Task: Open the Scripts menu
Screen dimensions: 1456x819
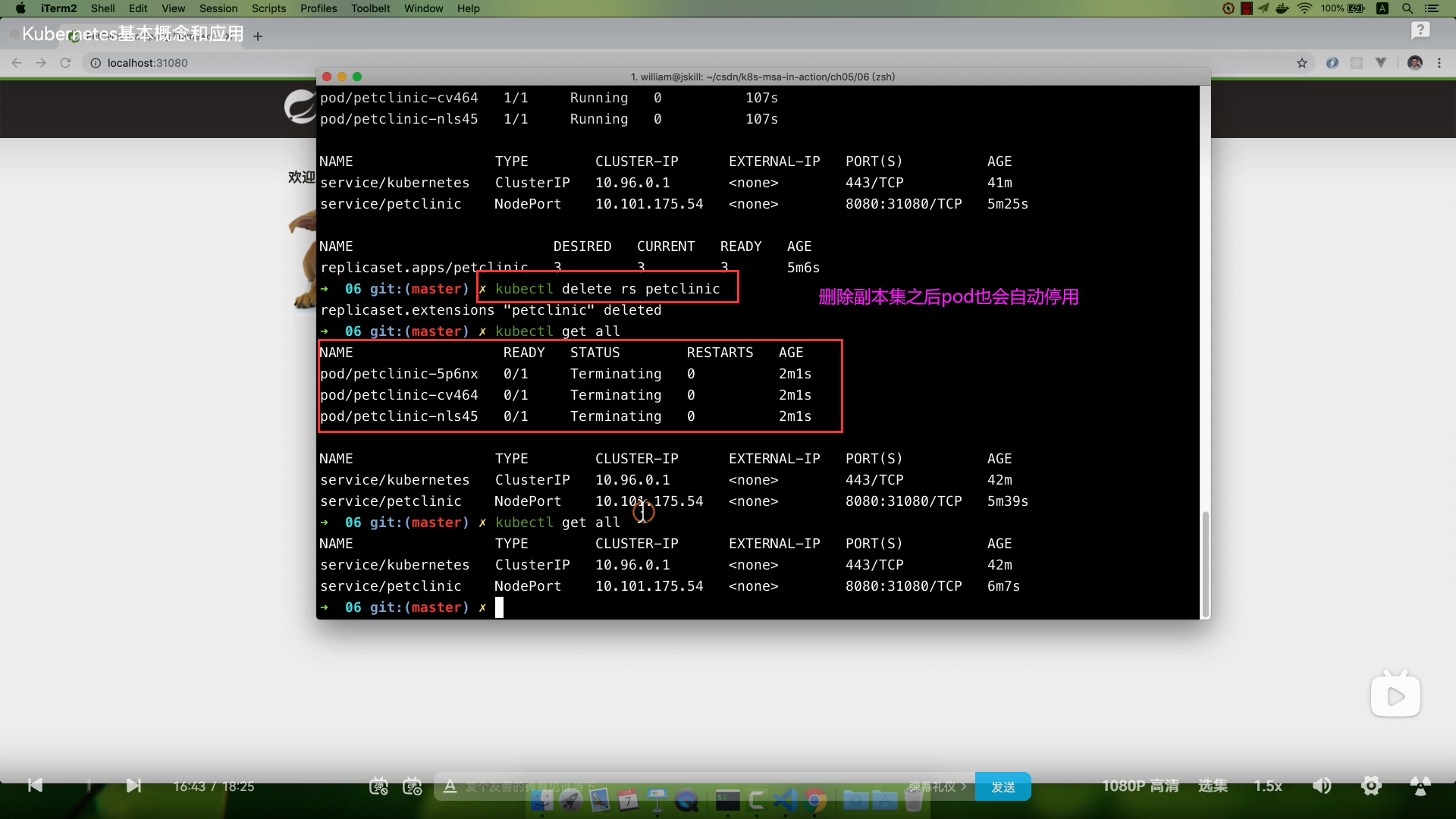Action: (x=268, y=8)
